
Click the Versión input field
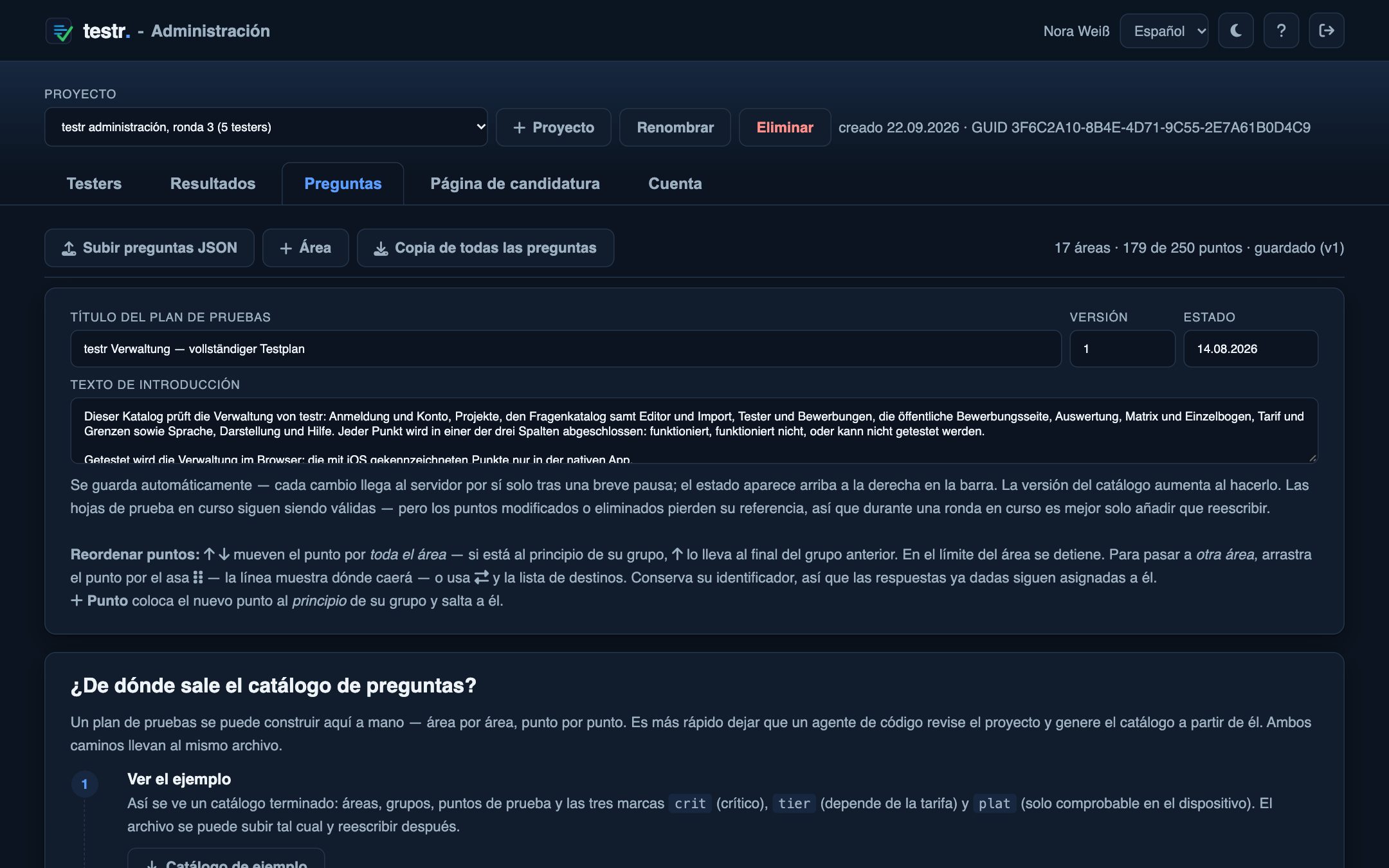coord(1122,349)
